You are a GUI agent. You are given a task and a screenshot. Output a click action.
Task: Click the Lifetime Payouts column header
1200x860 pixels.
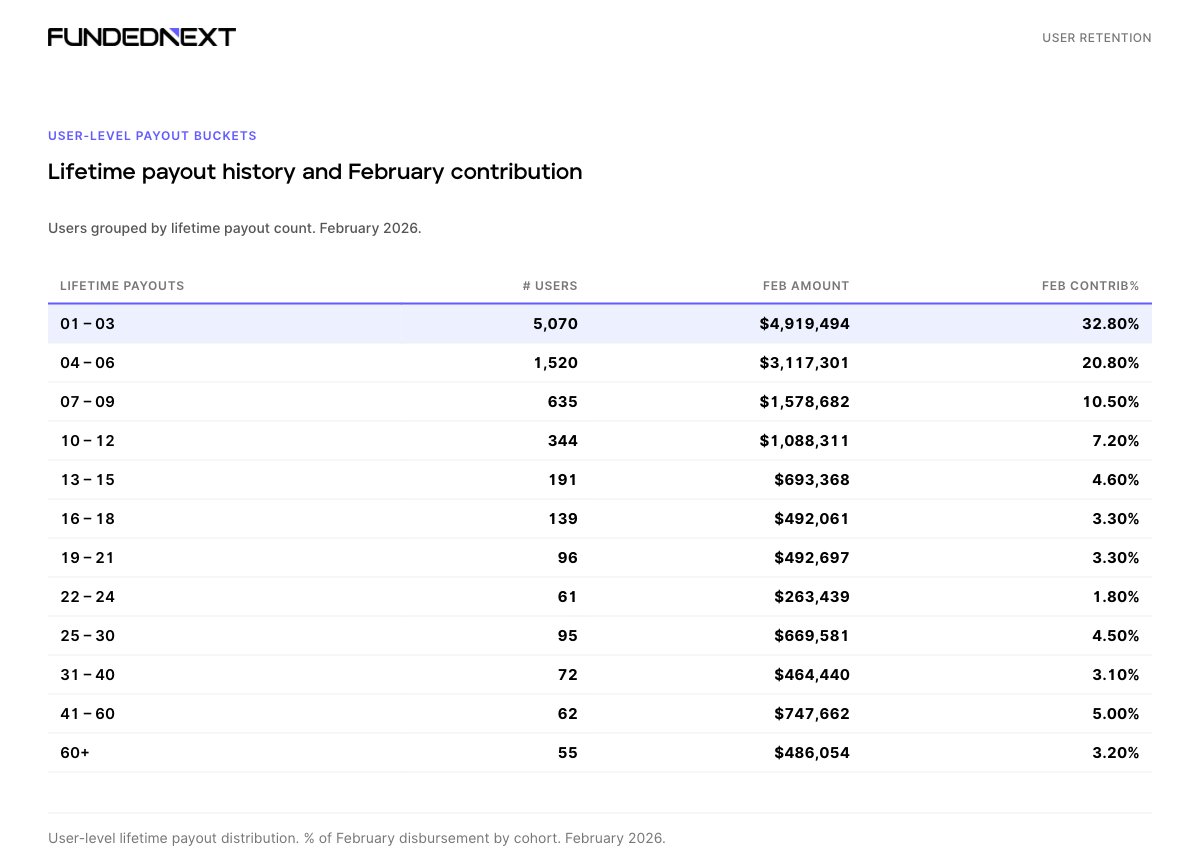point(122,286)
